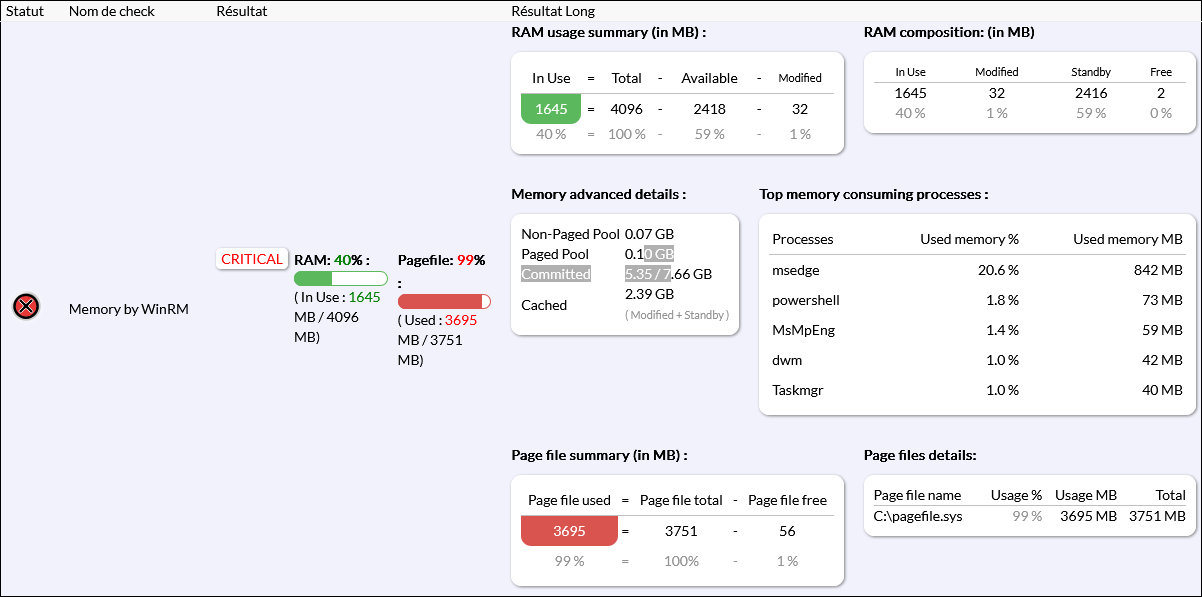The width and height of the screenshot is (1202, 597).
Task: Click the red Pagefile usage progress bar
Action: pos(444,301)
